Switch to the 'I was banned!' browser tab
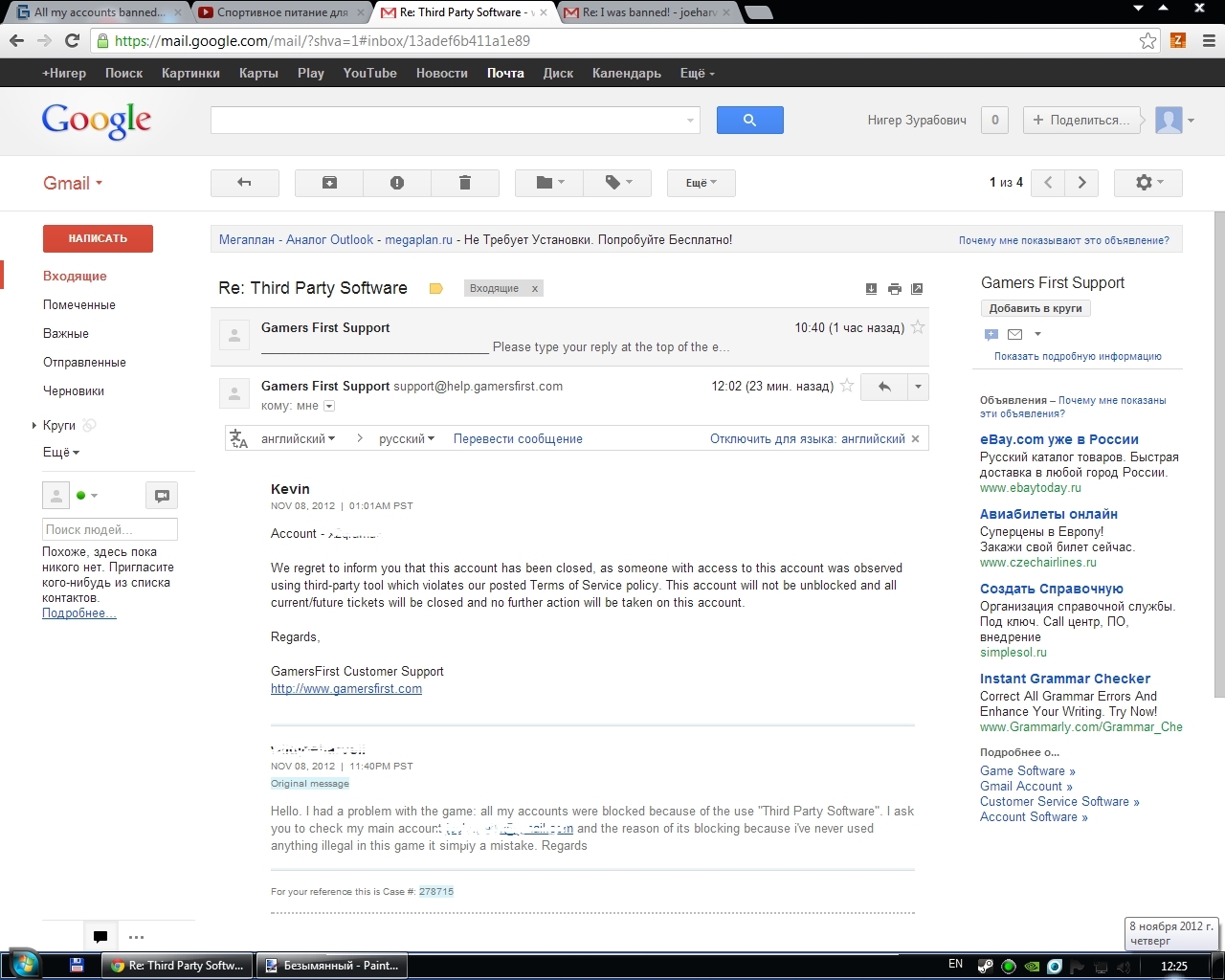Image resolution: width=1225 pixels, height=980 pixels. [649, 12]
